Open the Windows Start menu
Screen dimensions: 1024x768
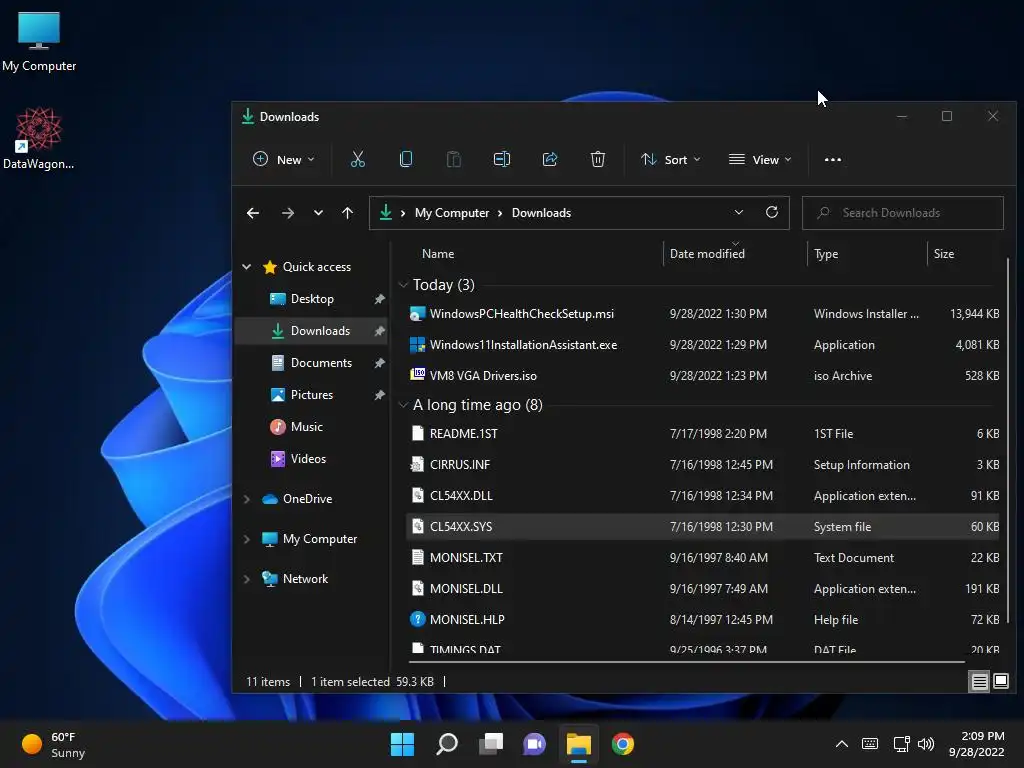coord(402,744)
